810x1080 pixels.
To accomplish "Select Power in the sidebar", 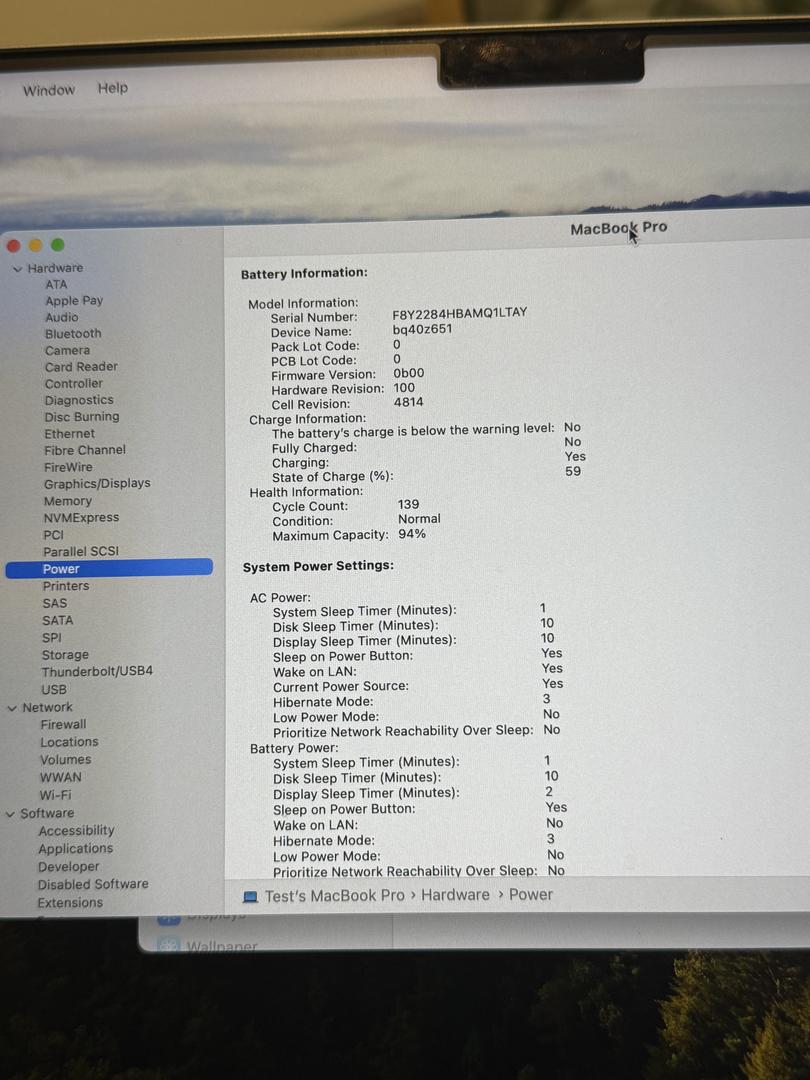I will pyautogui.click(x=61, y=569).
